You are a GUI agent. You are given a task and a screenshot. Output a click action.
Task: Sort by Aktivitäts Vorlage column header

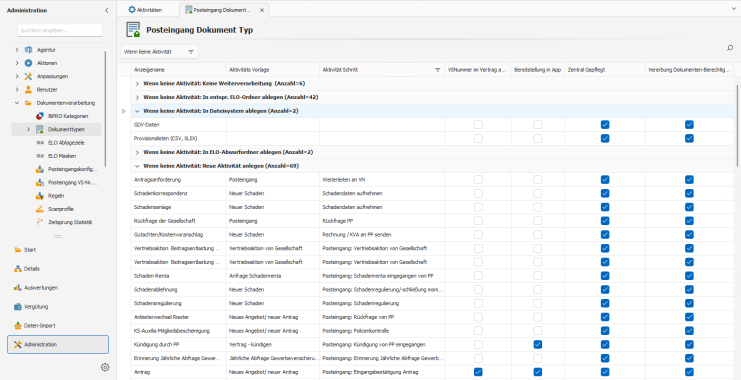click(273, 69)
